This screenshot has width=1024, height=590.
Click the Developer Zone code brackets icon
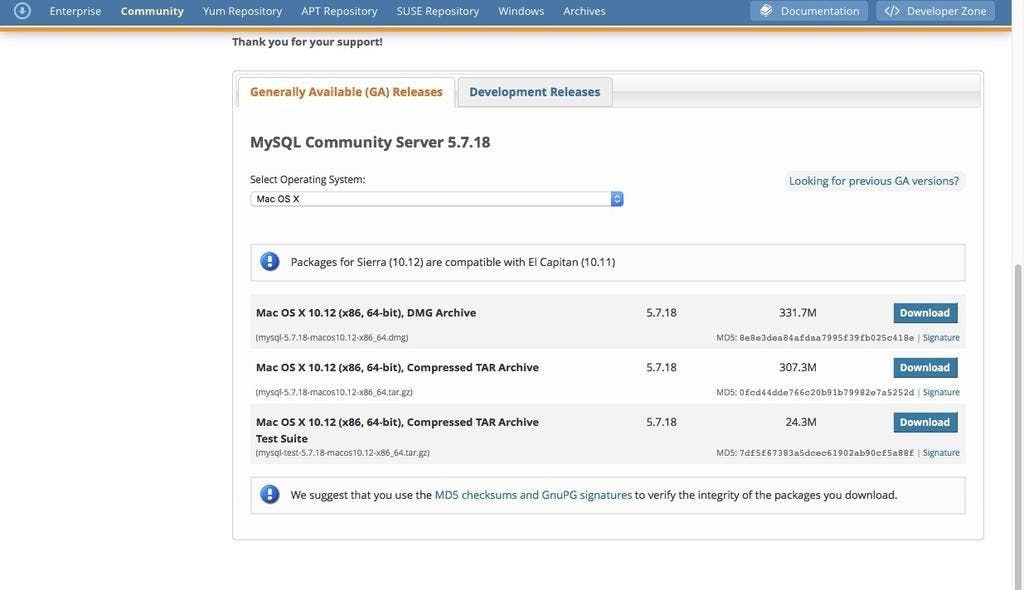coord(892,11)
